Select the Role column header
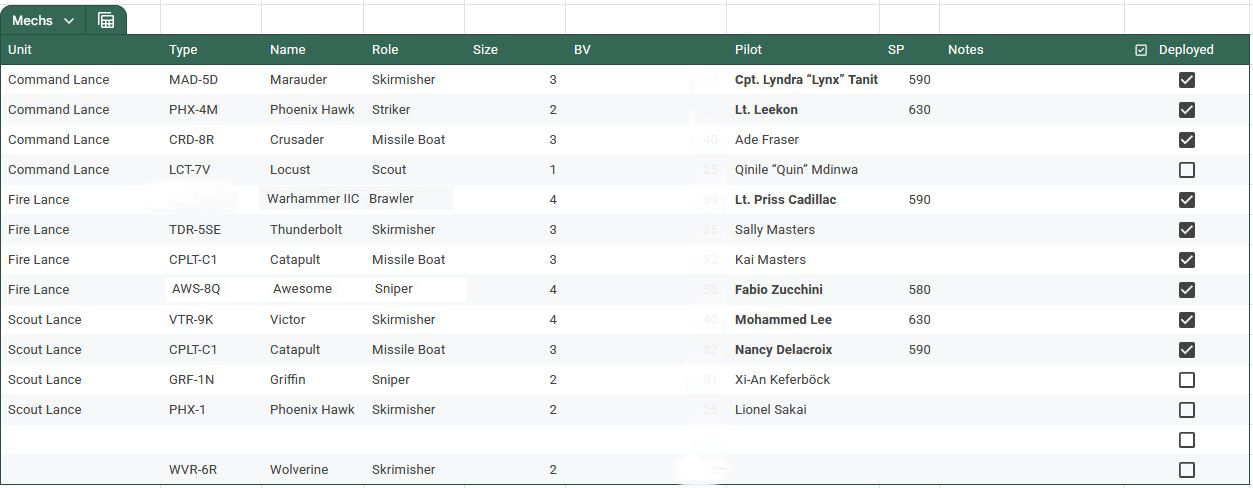Image resolution: width=1253 pixels, height=488 pixels. coord(385,50)
